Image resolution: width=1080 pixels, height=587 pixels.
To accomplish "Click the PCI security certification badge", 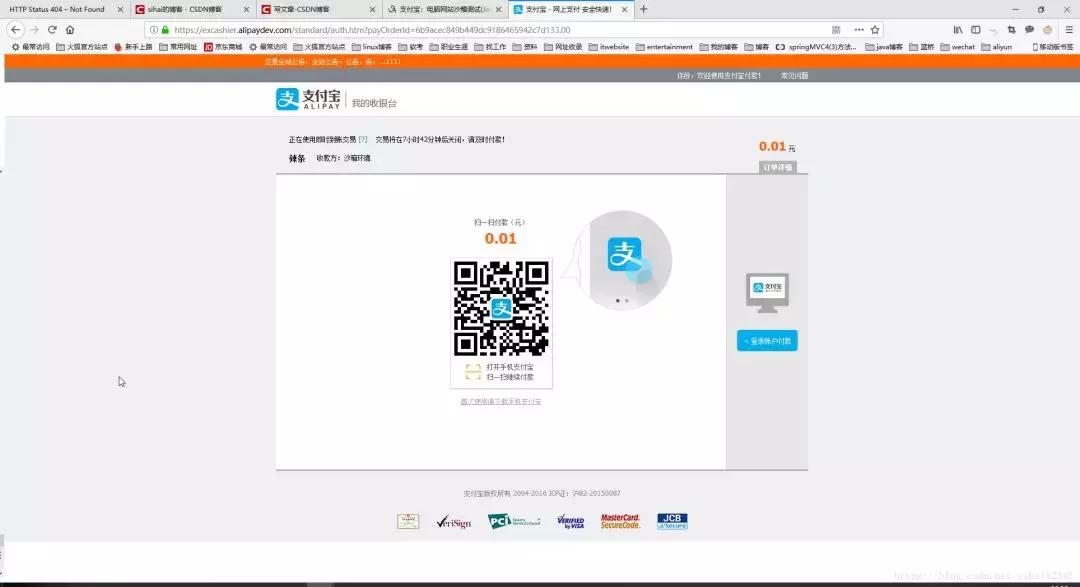I will (x=512, y=521).
